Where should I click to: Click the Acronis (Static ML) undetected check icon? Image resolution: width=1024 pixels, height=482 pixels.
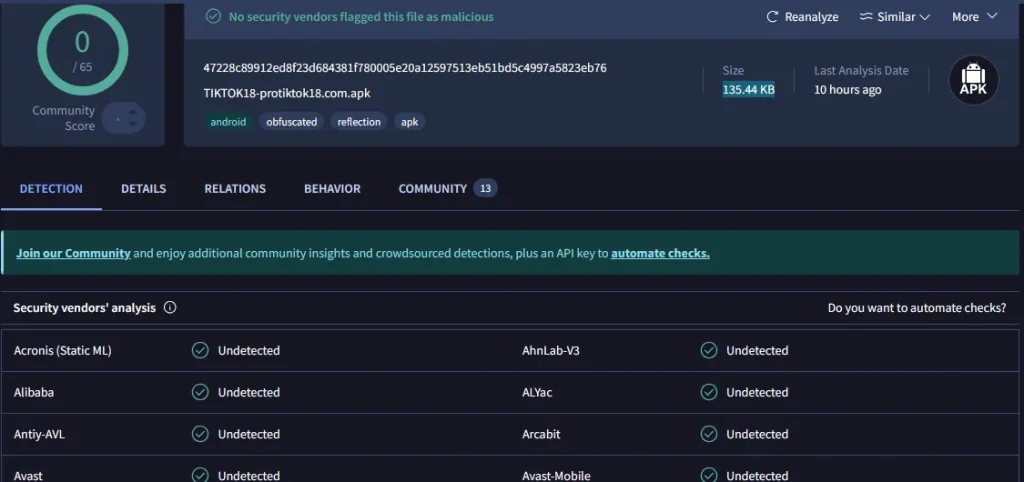[200, 351]
